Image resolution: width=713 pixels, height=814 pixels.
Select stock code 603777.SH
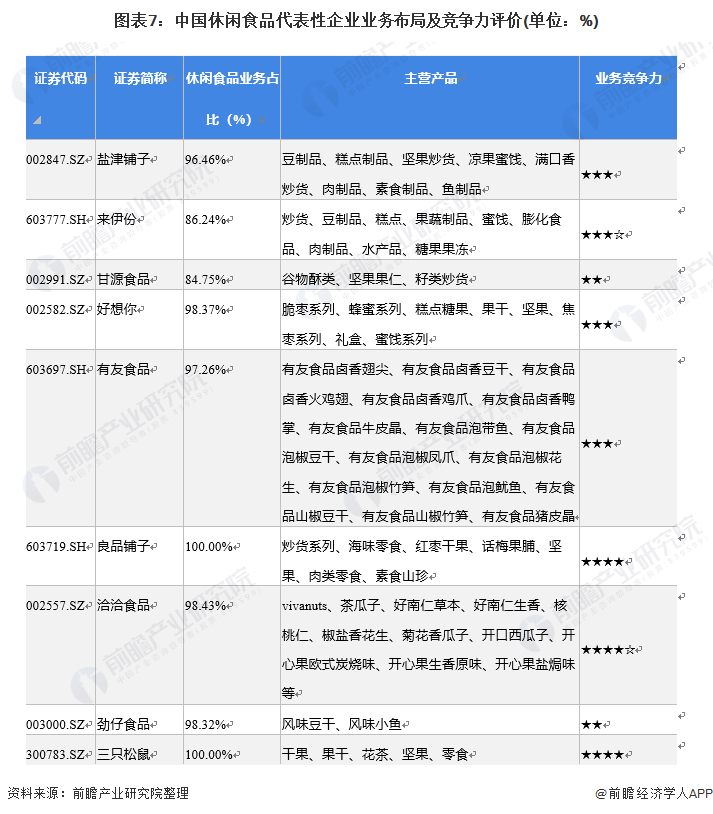point(56,220)
